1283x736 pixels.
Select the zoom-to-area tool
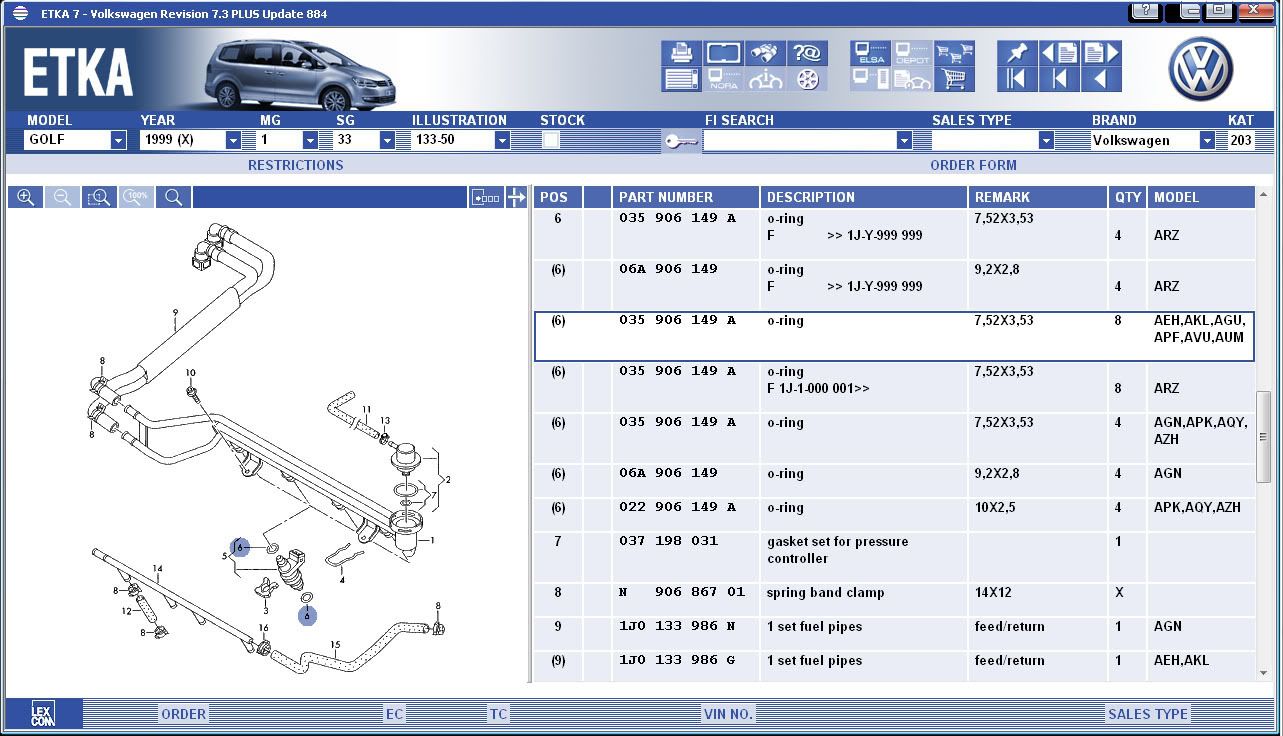click(99, 197)
